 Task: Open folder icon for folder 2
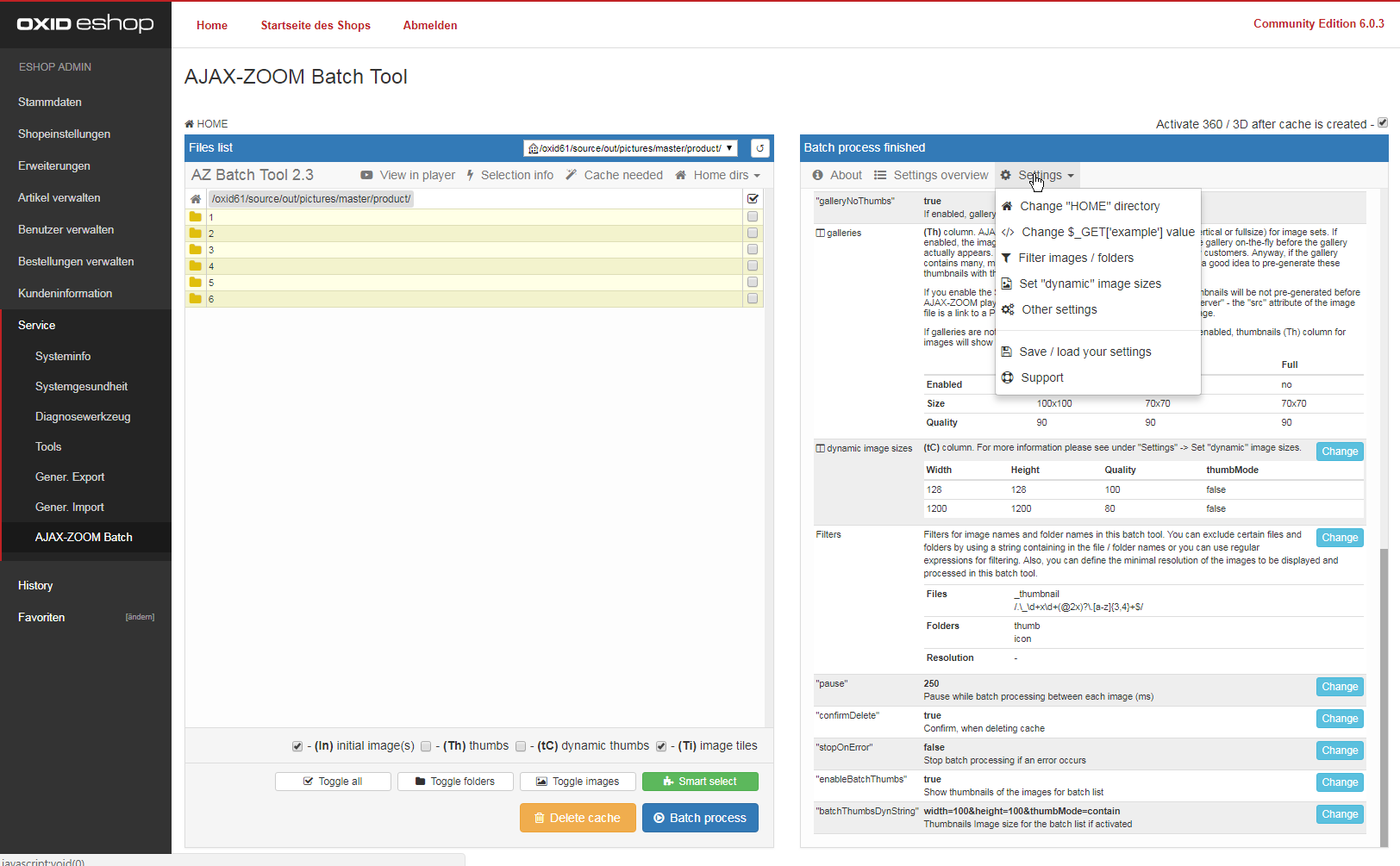[196, 234]
